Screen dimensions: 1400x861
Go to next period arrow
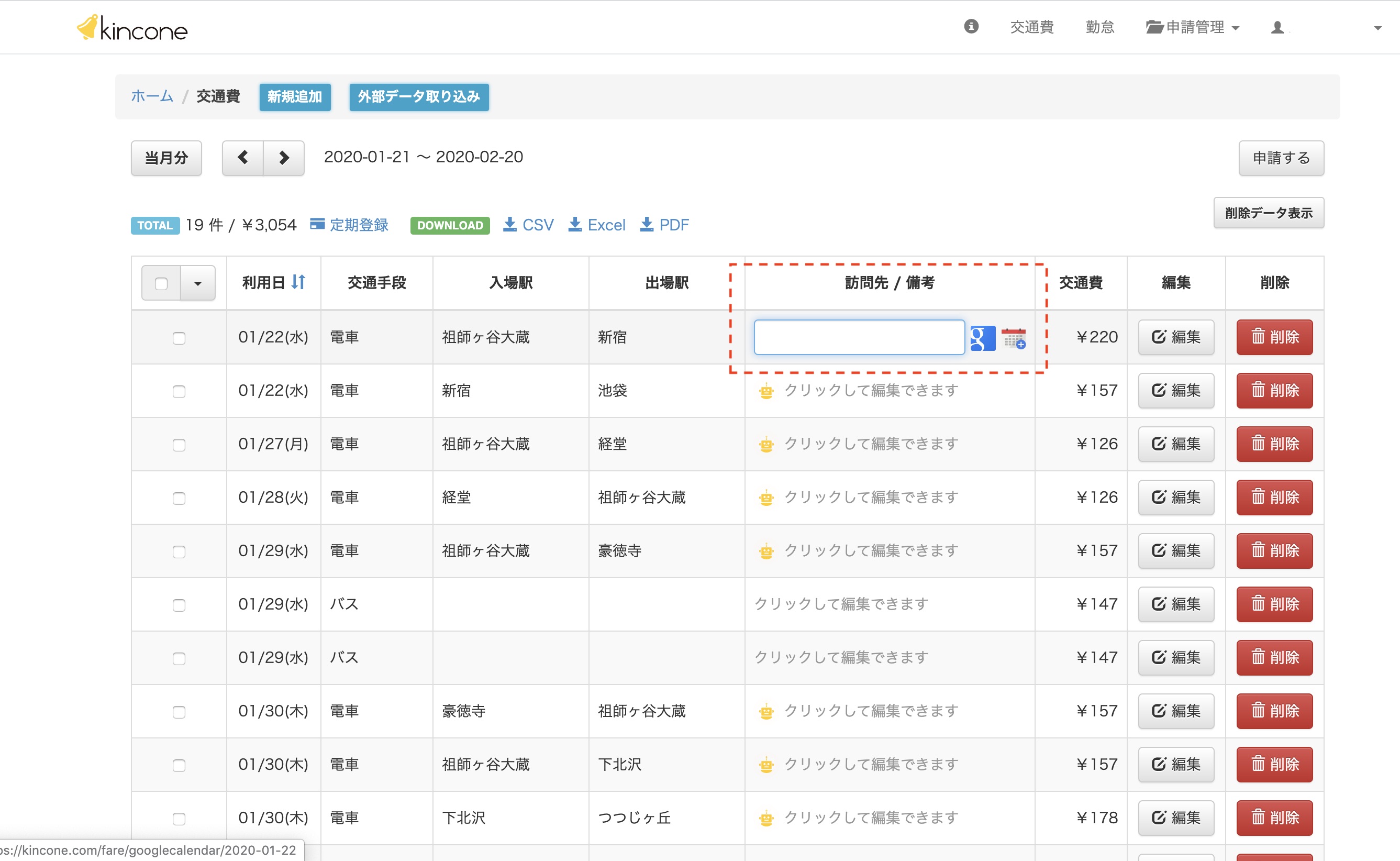pyautogui.click(x=284, y=158)
